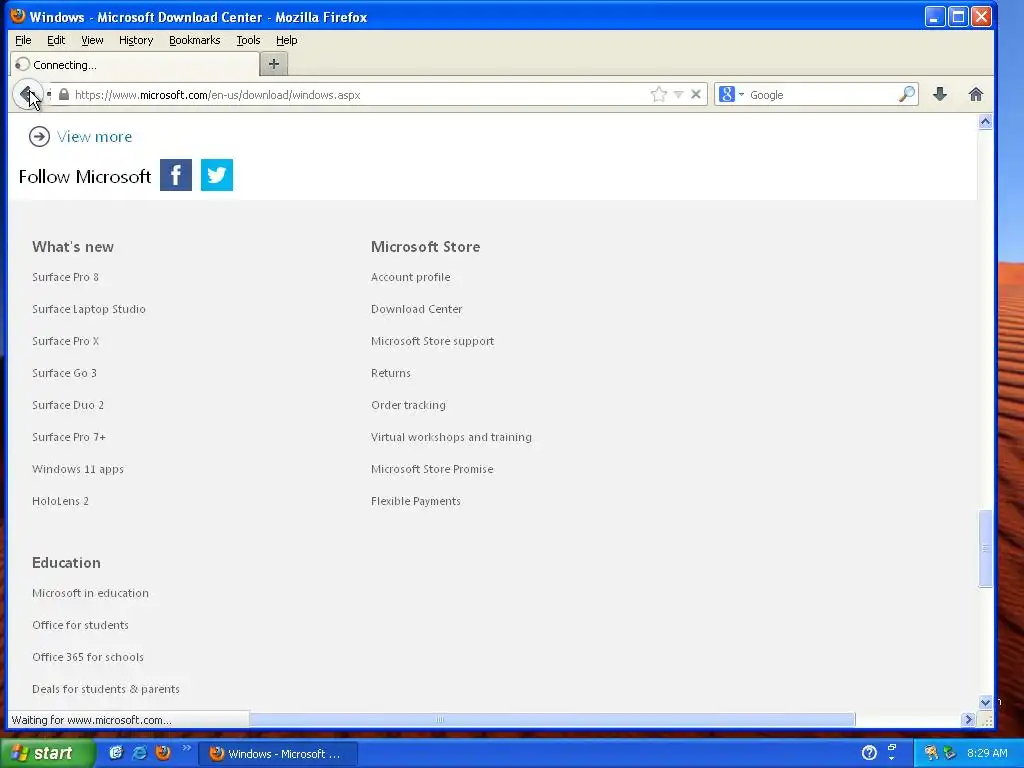Viewport: 1024px width, 768px height.
Task: Launch Internet Explorer from Quick Launch
Action: (x=139, y=753)
